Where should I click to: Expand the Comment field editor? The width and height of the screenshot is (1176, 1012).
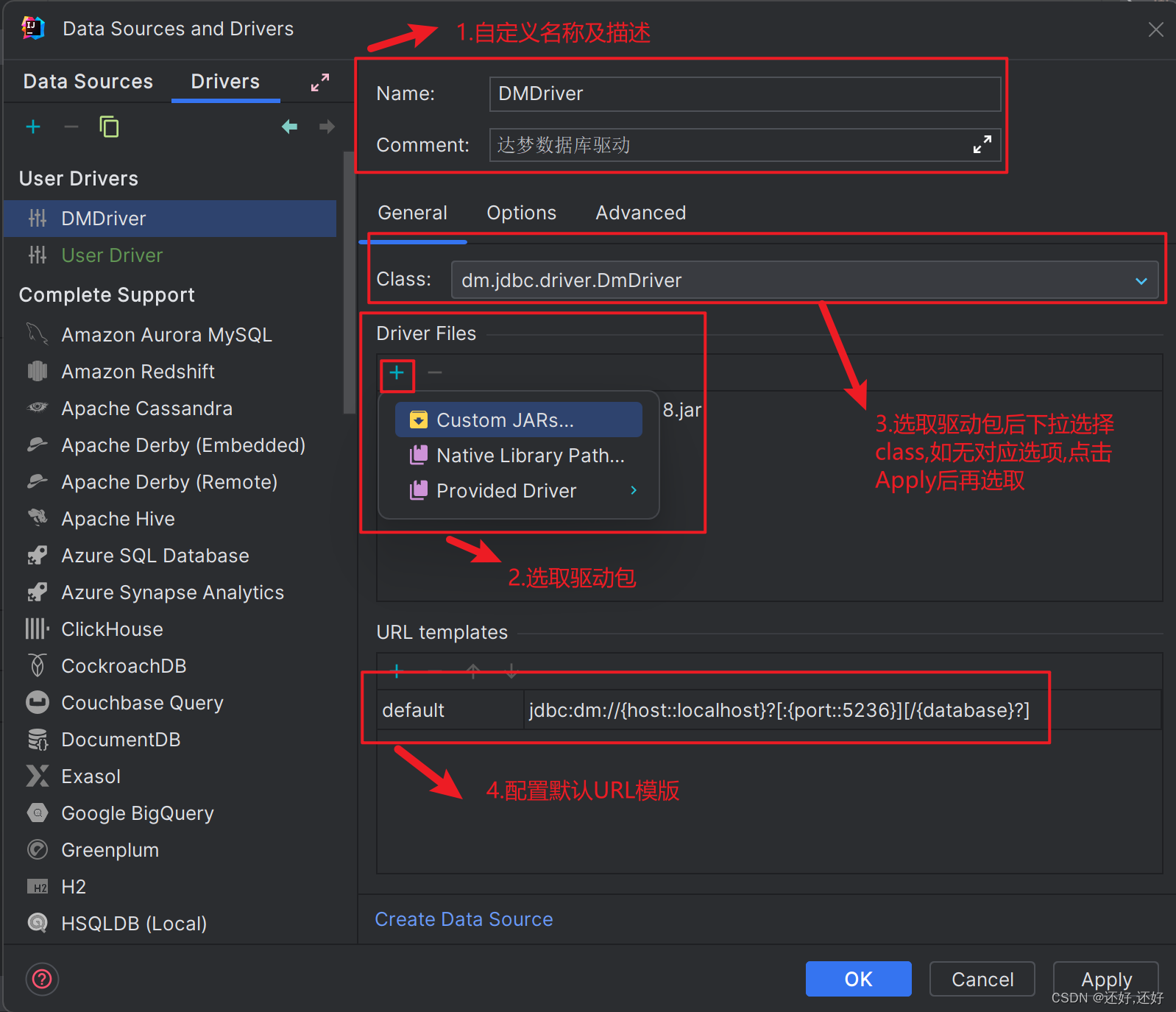click(x=982, y=144)
